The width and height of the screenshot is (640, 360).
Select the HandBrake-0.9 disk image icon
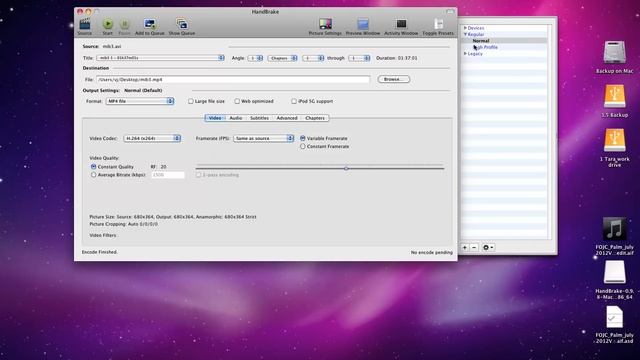coord(614,273)
